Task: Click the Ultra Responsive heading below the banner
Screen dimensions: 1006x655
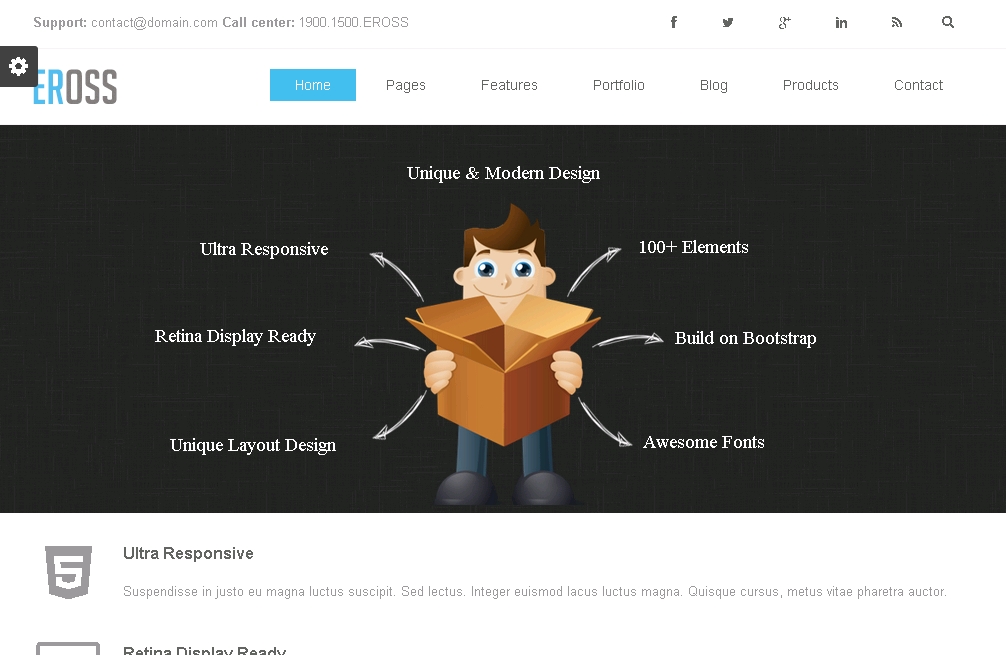Action: [188, 553]
